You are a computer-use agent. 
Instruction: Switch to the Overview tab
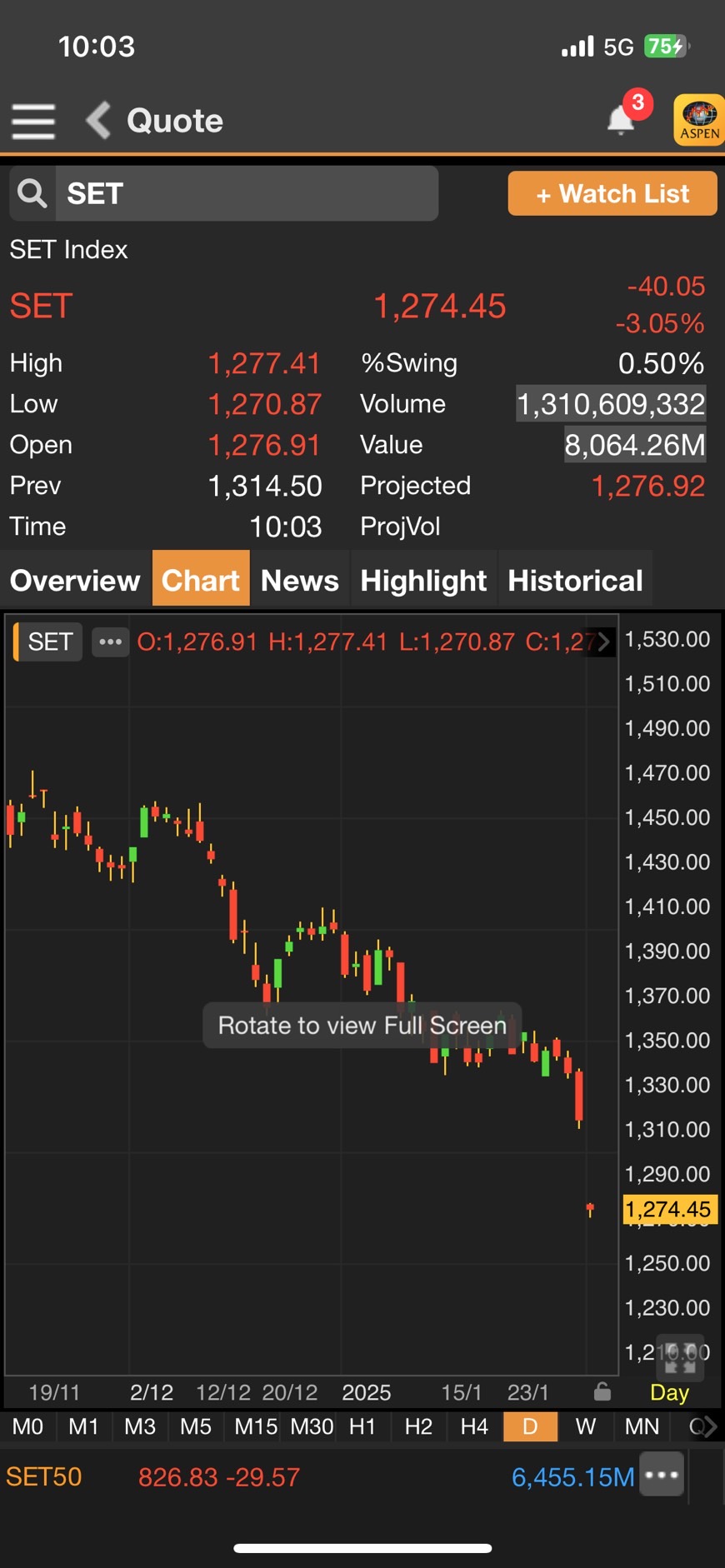click(75, 580)
